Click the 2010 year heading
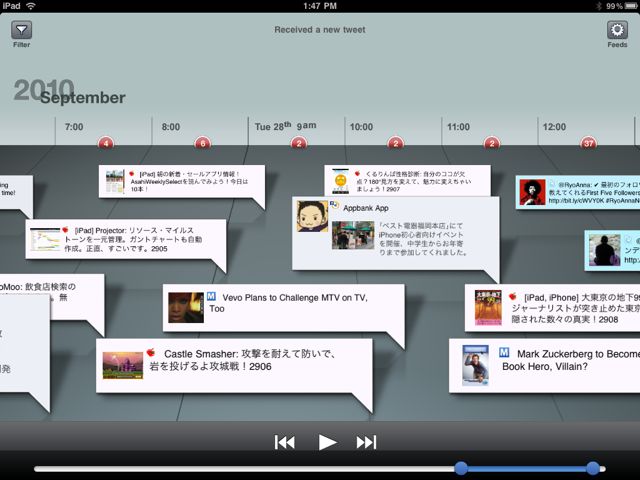The height and width of the screenshot is (480, 640). click(44, 89)
